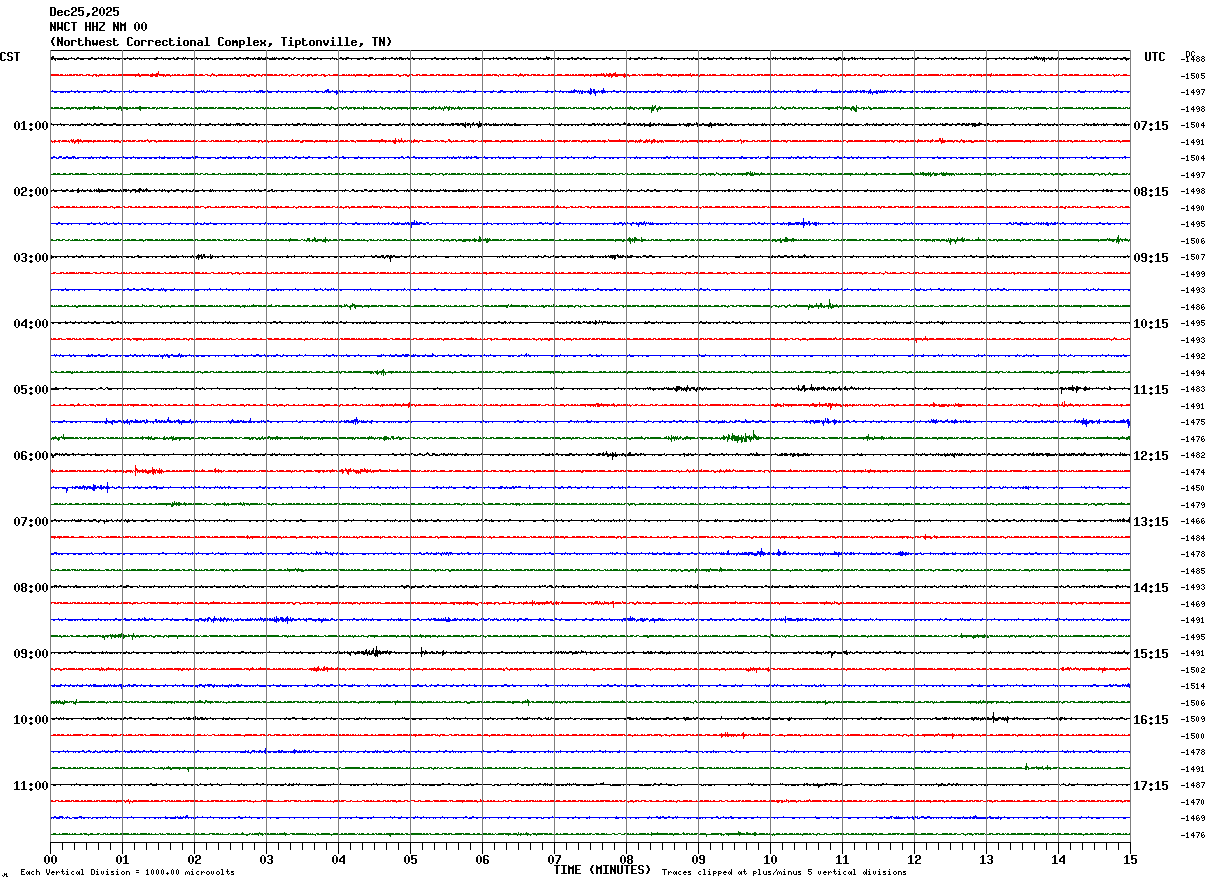Click the vertical division microvolts note

point(127,873)
